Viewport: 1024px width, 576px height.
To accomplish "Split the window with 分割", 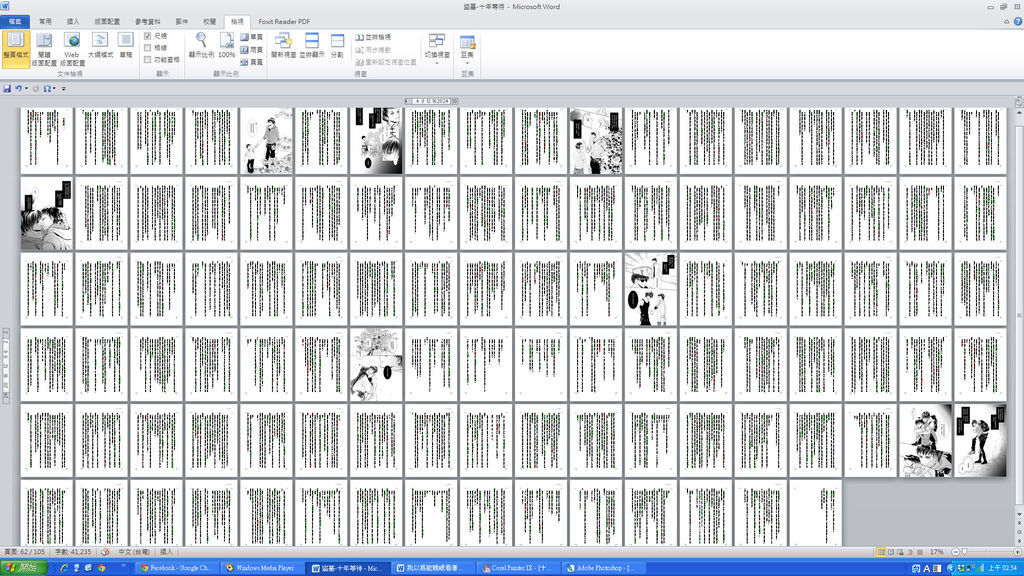I will [x=337, y=46].
